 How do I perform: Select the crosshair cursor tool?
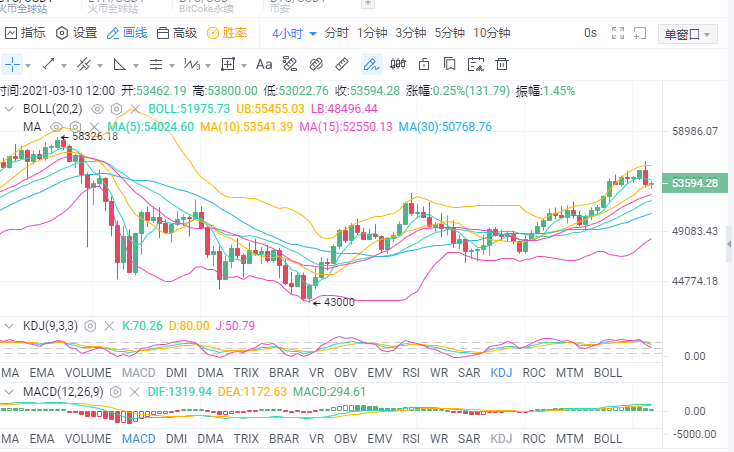coord(13,64)
